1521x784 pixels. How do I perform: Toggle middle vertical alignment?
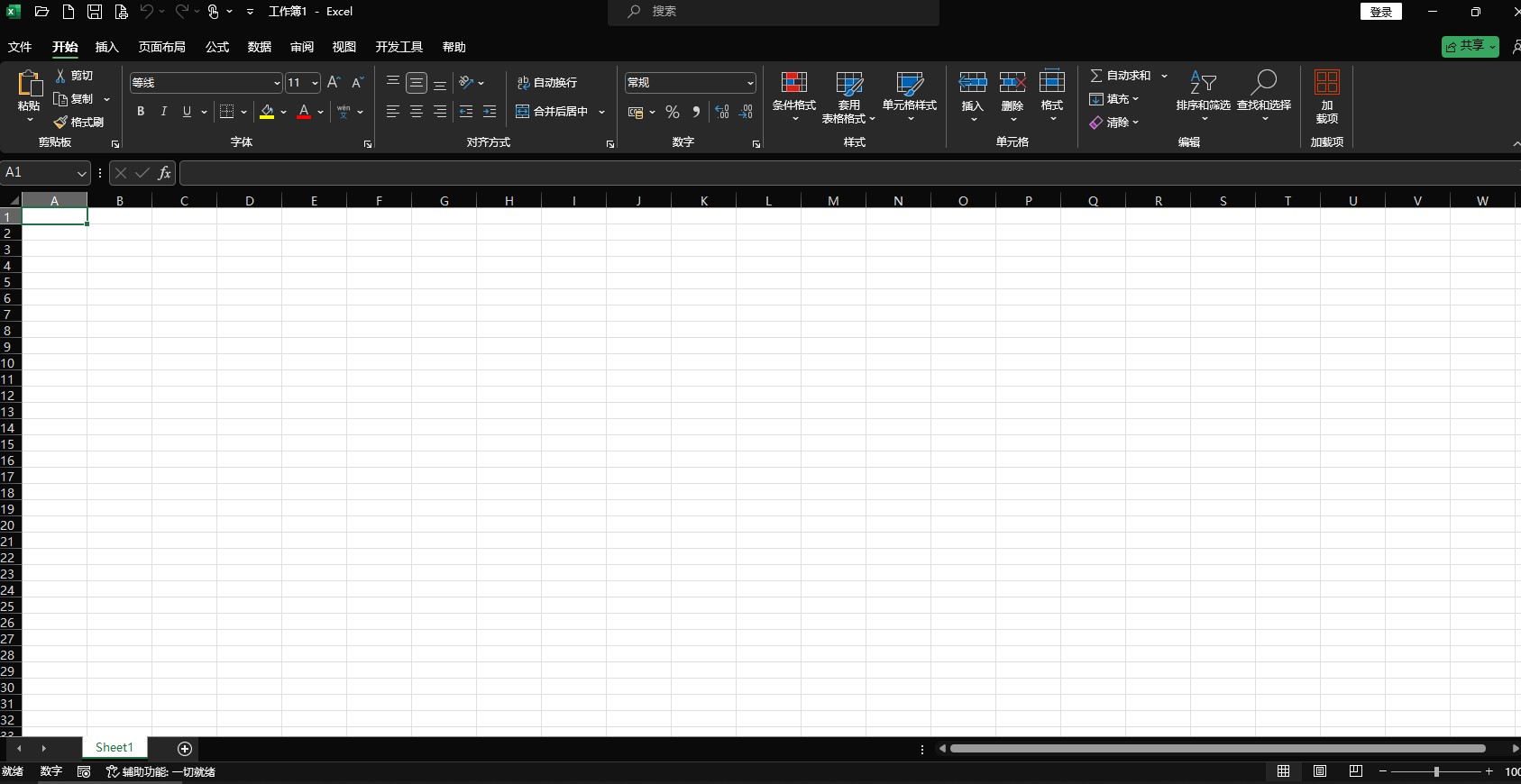point(416,83)
